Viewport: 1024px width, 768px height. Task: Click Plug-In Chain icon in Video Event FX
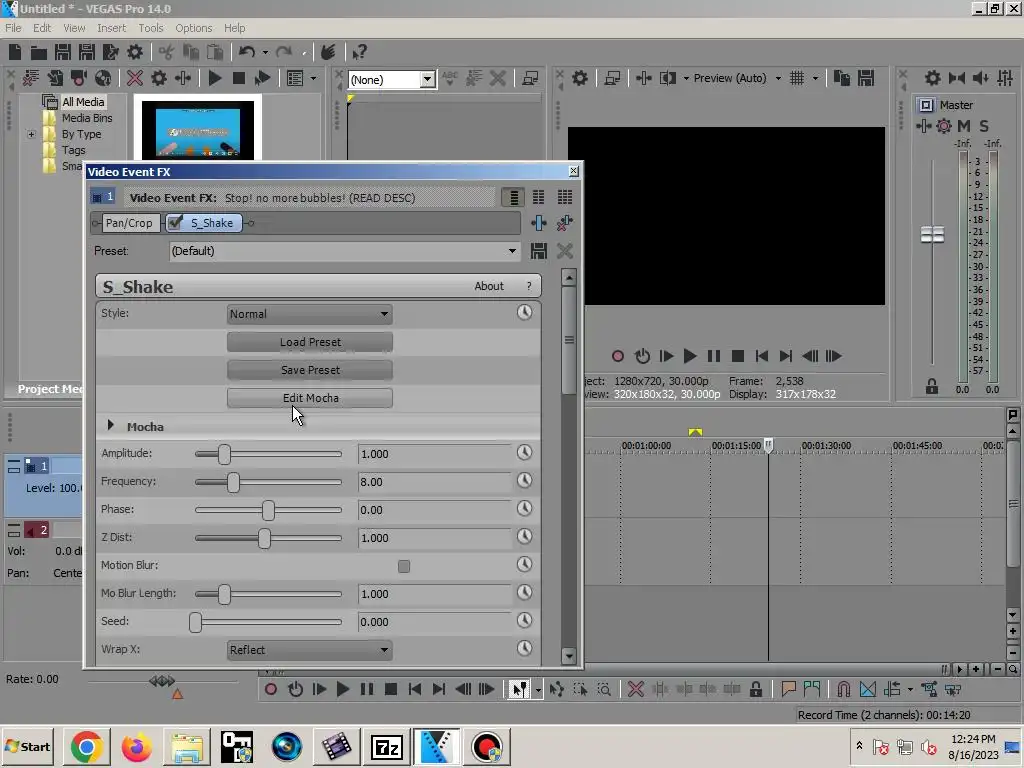tap(539, 223)
